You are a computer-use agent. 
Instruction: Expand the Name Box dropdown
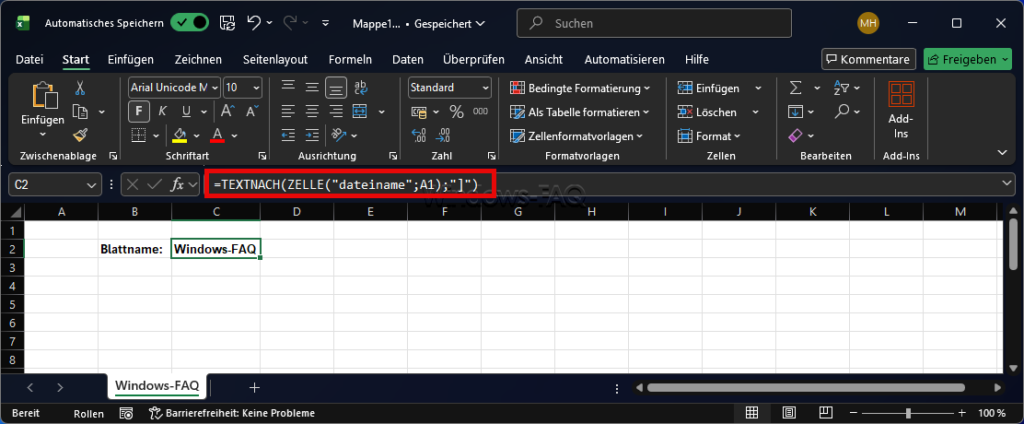point(91,185)
